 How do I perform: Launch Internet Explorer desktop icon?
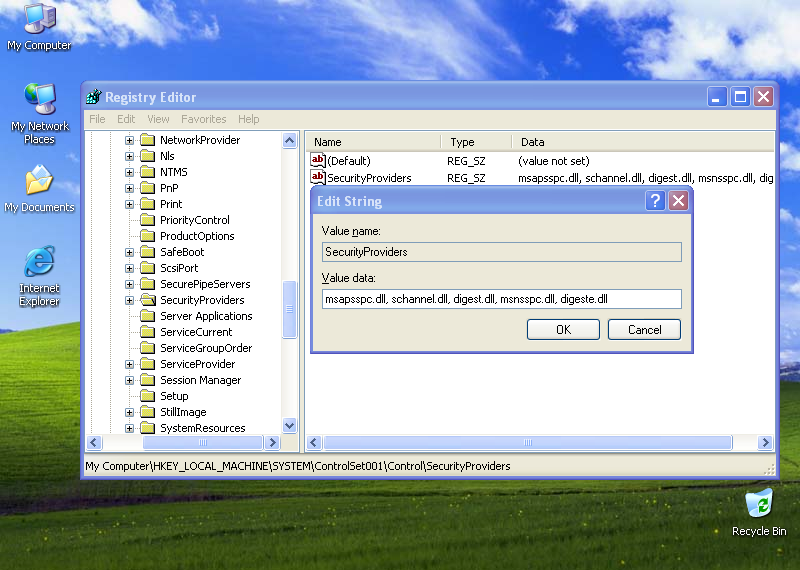[40, 277]
